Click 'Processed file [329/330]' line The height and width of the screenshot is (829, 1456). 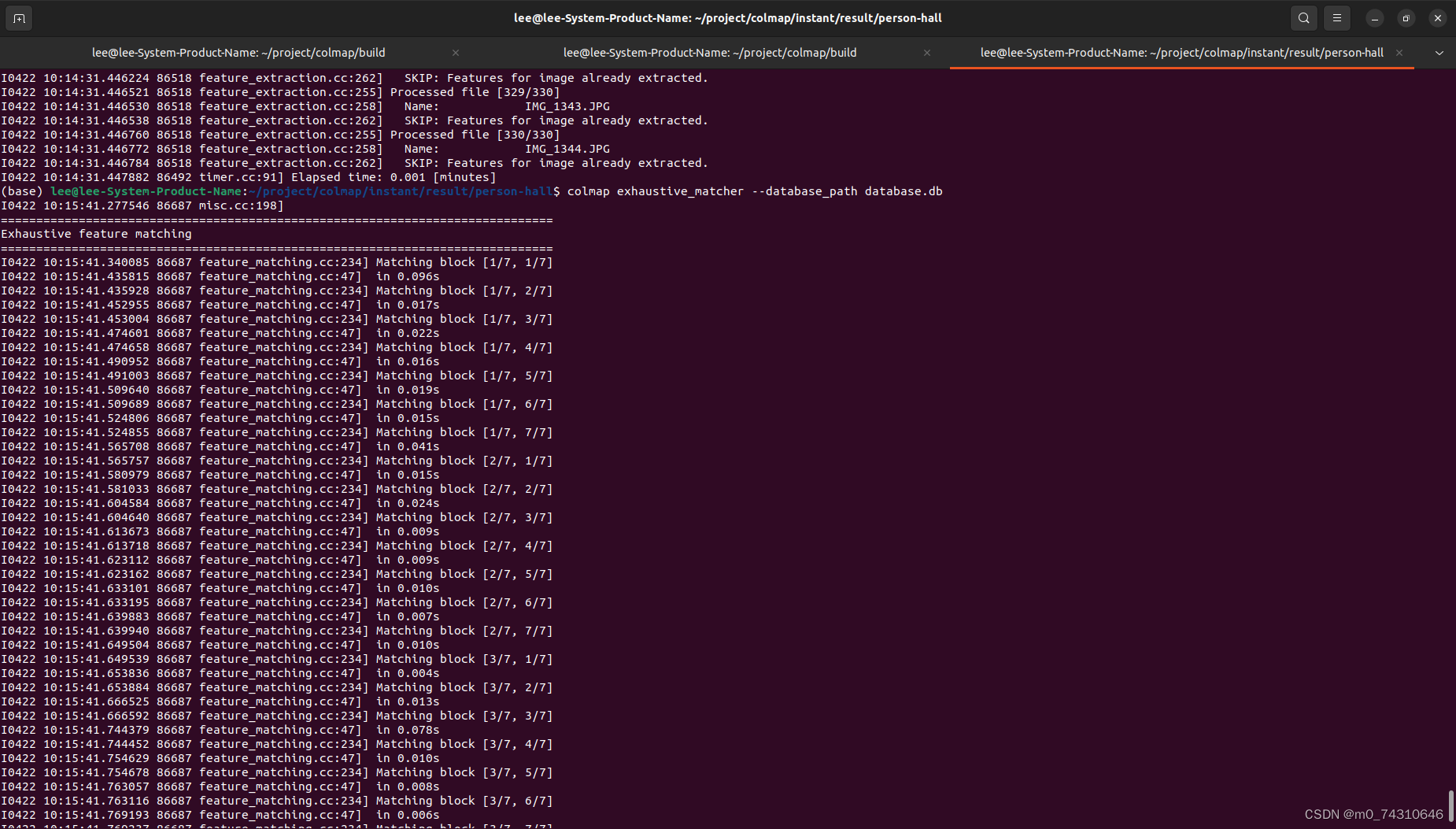(280, 92)
